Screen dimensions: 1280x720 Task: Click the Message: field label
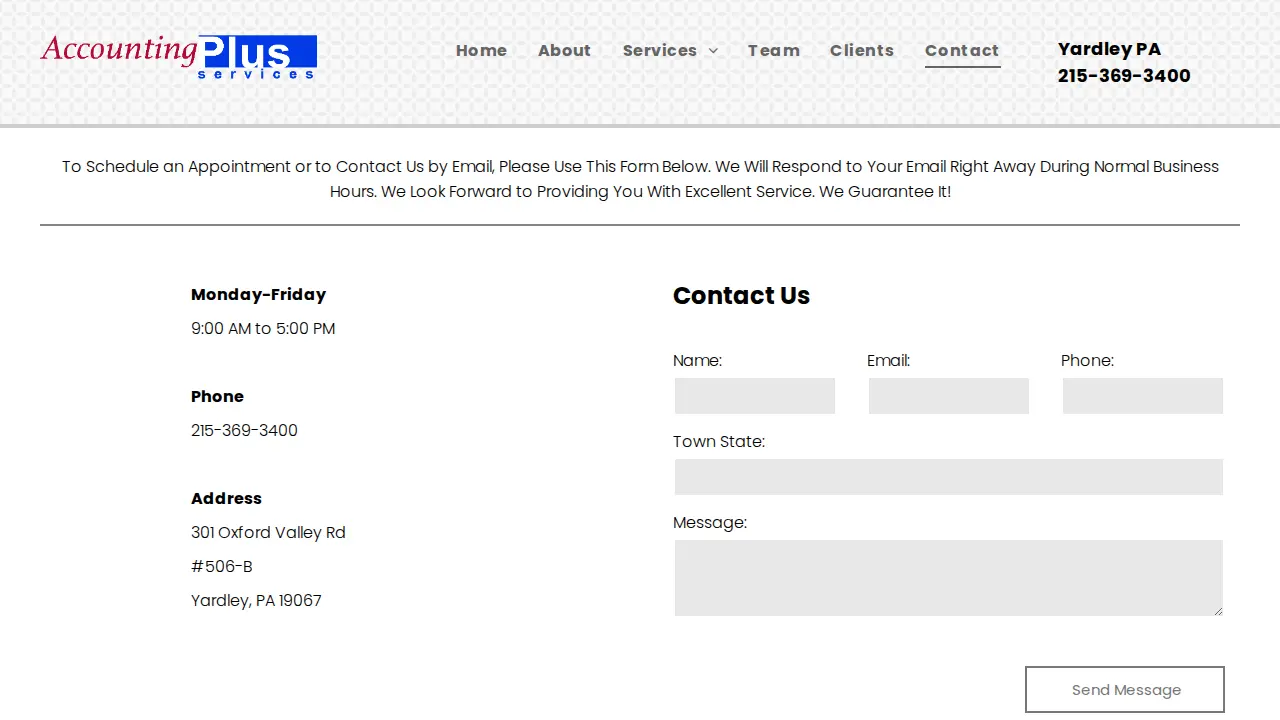(x=710, y=522)
